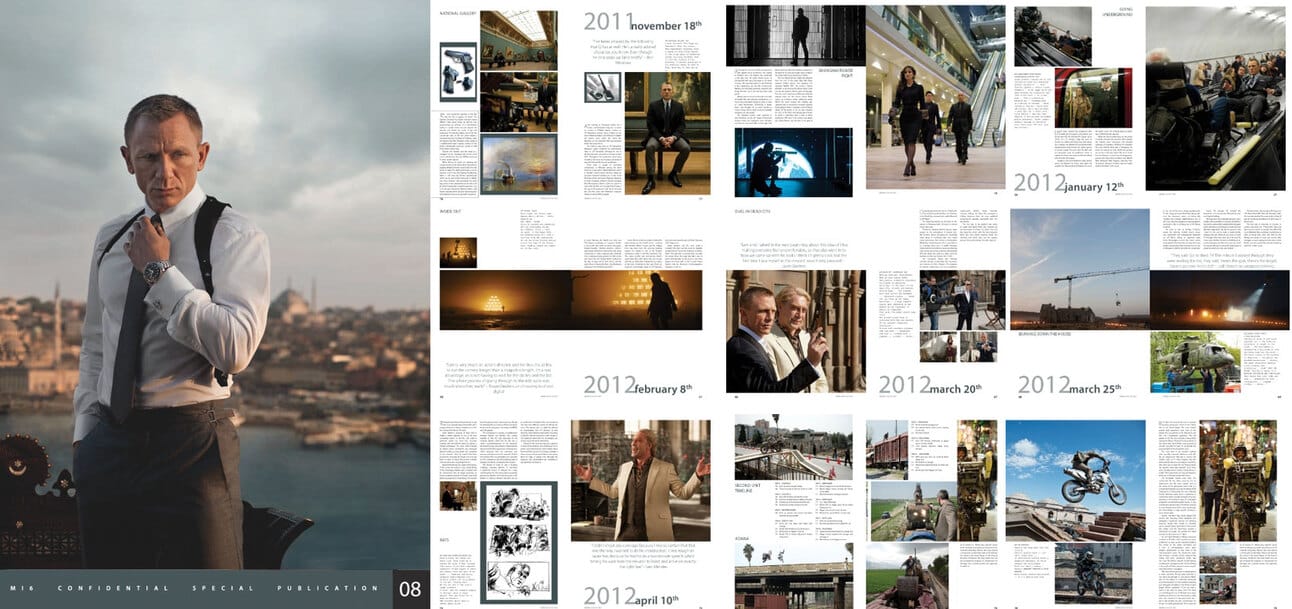Screen dimensions: 1292x609
Task: Click the "NATIONAL GALLERY" heading
Action: click(457, 13)
